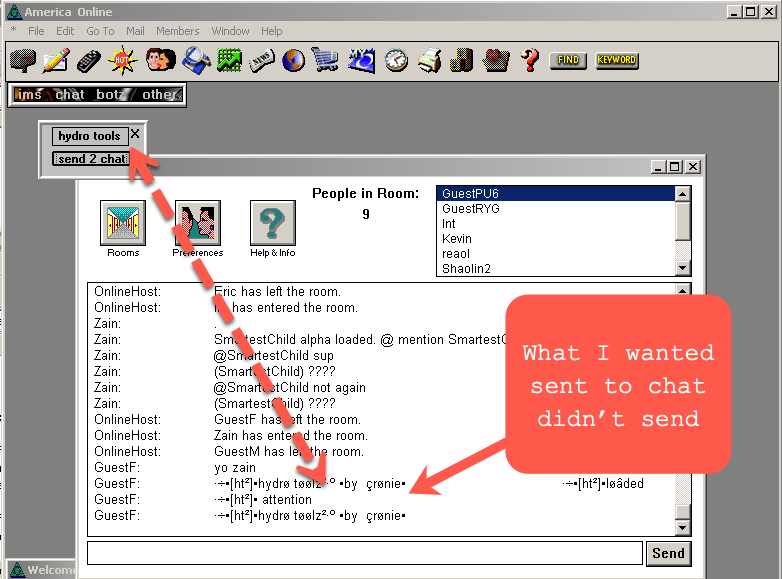Open the Members menu
The height and width of the screenshot is (579, 782).
click(178, 31)
